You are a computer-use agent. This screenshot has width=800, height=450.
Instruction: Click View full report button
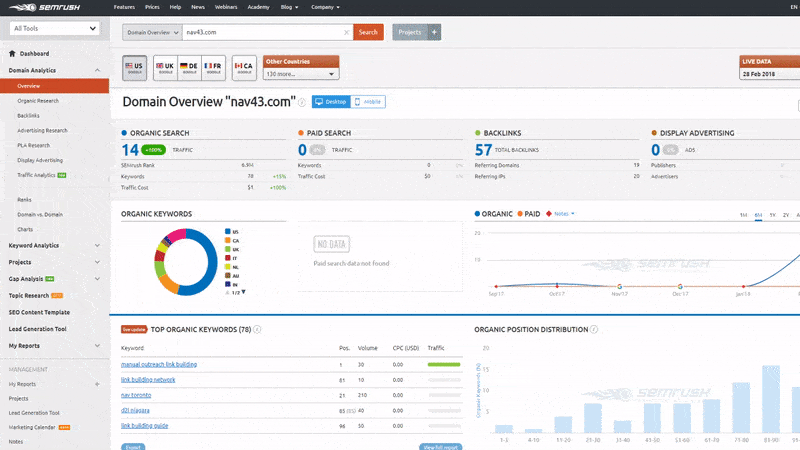pyautogui.click(x=440, y=447)
